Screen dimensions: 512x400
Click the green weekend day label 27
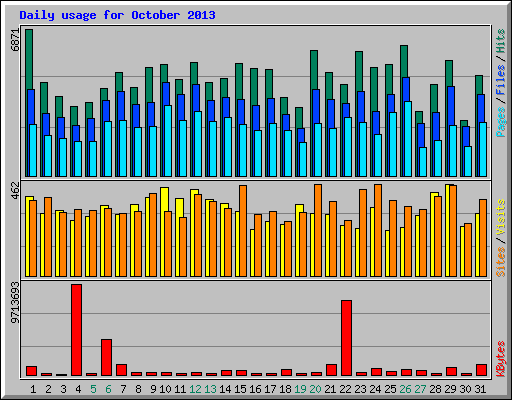[x=420, y=389]
